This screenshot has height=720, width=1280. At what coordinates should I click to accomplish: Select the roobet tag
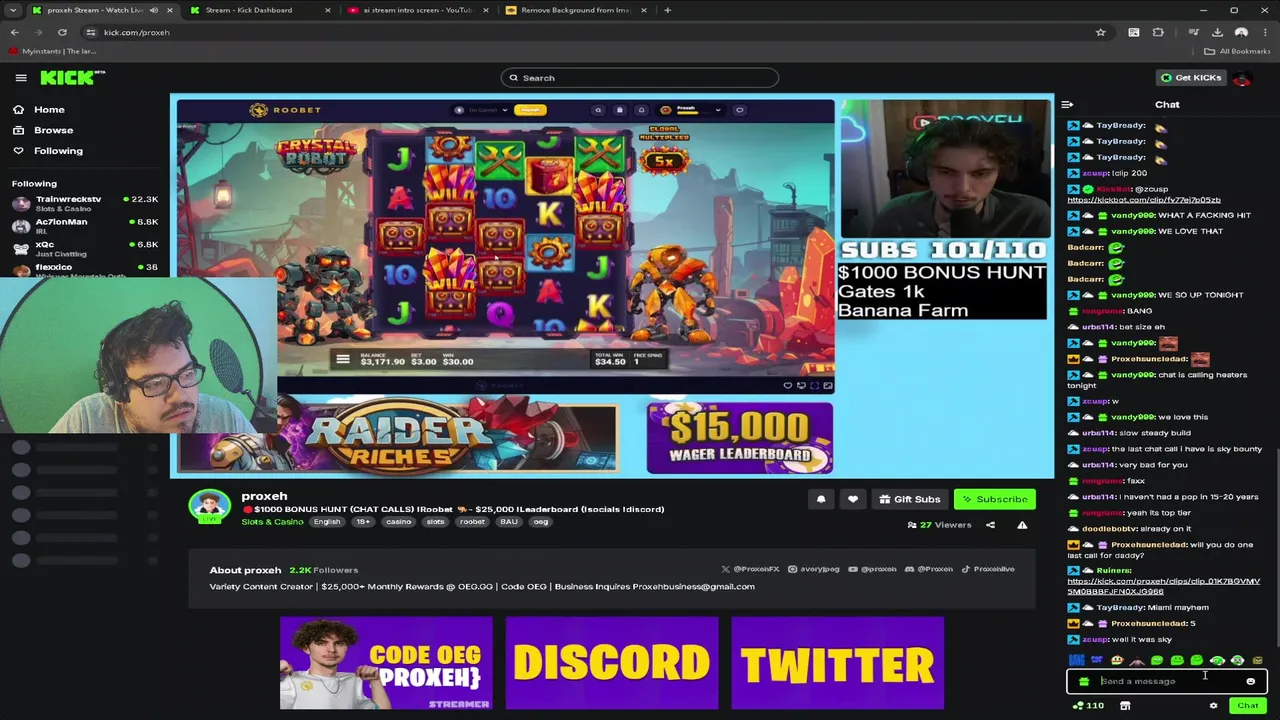pos(472,522)
